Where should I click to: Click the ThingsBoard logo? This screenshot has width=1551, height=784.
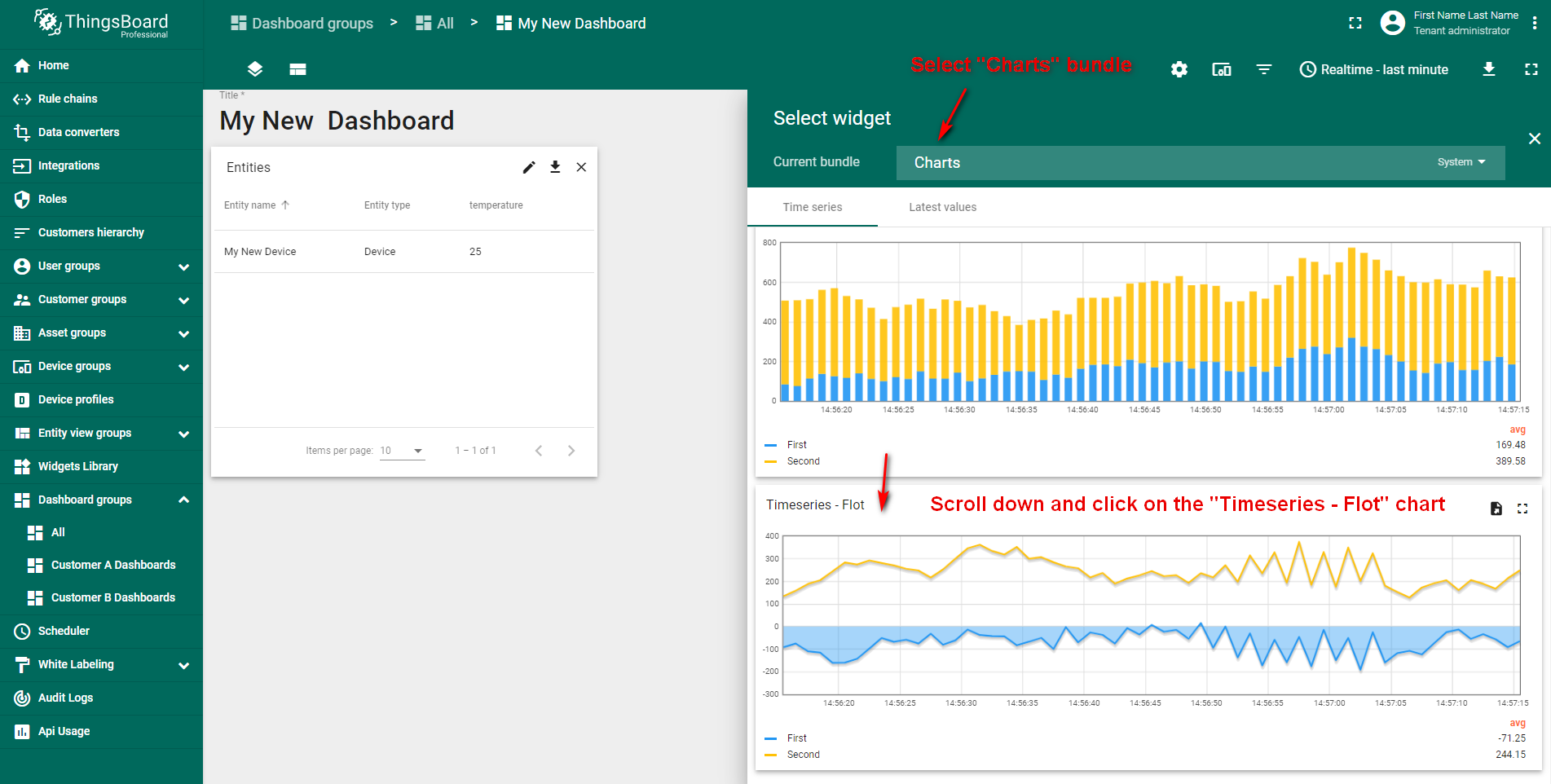pyautogui.click(x=101, y=23)
